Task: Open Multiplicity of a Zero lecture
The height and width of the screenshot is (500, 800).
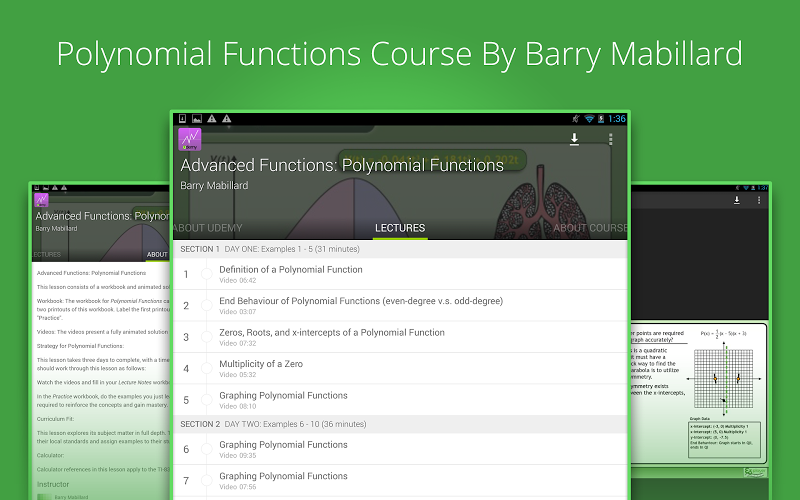Action: pyautogui.click(x=400, y=368)
